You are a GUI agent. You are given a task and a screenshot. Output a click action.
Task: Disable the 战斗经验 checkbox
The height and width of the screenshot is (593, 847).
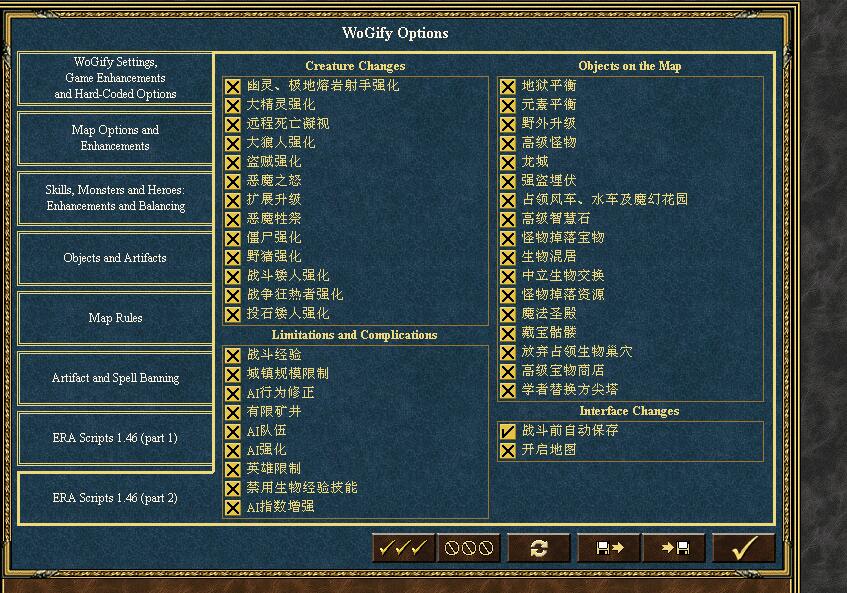233,355
